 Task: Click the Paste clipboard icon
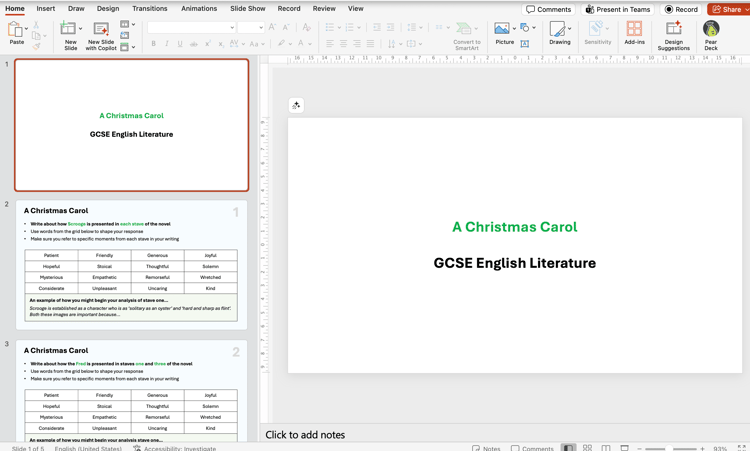(x=16, y=30)
